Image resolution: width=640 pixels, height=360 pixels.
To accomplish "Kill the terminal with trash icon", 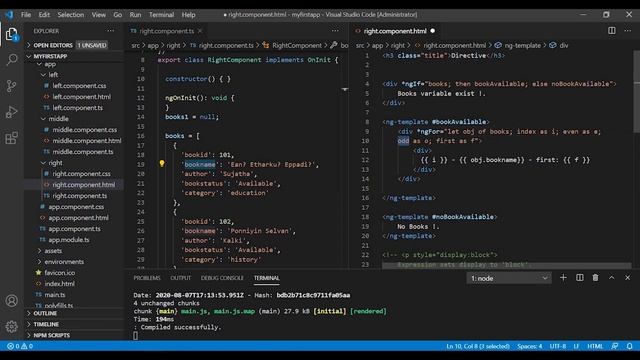I will [596, 278].
